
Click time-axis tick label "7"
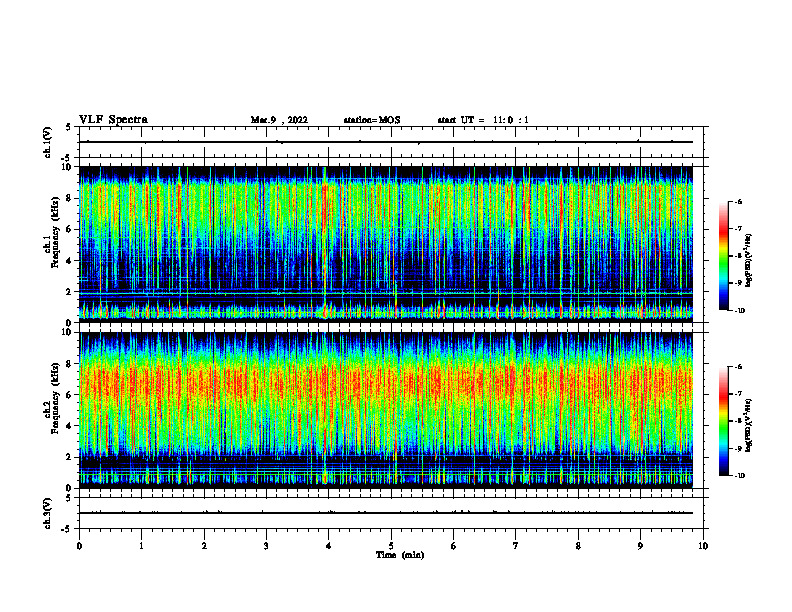[x=516, y=546]
